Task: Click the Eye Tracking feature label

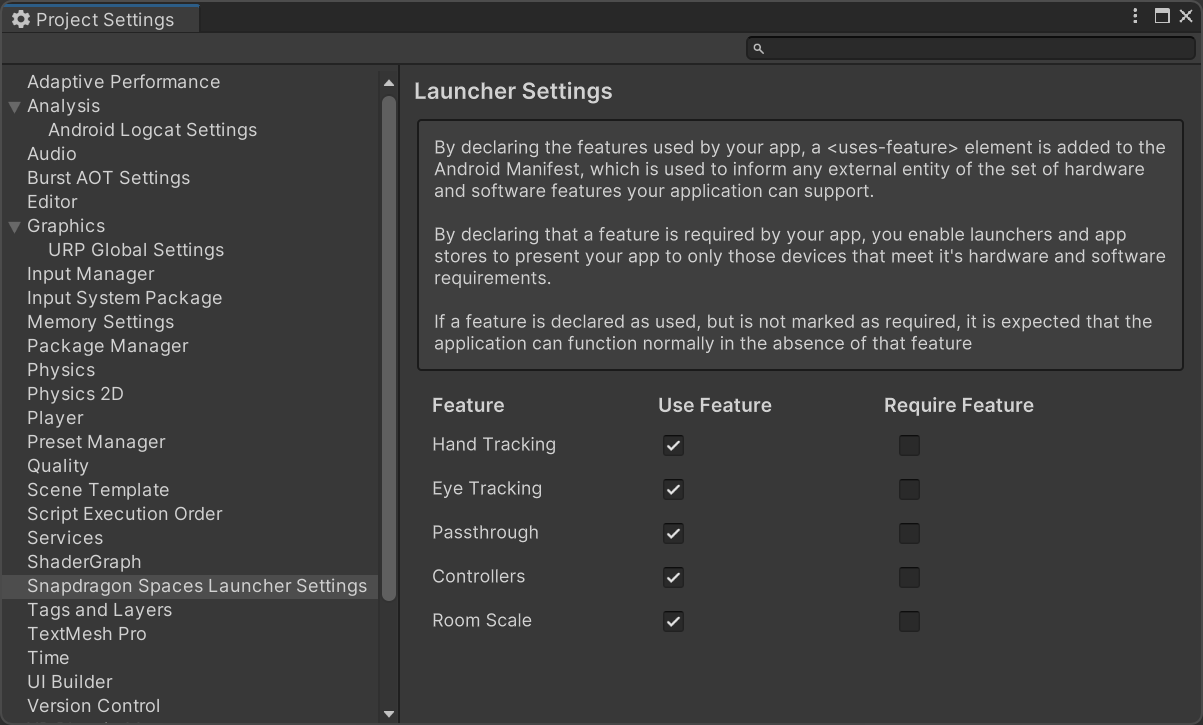Action: pos(487,488)
